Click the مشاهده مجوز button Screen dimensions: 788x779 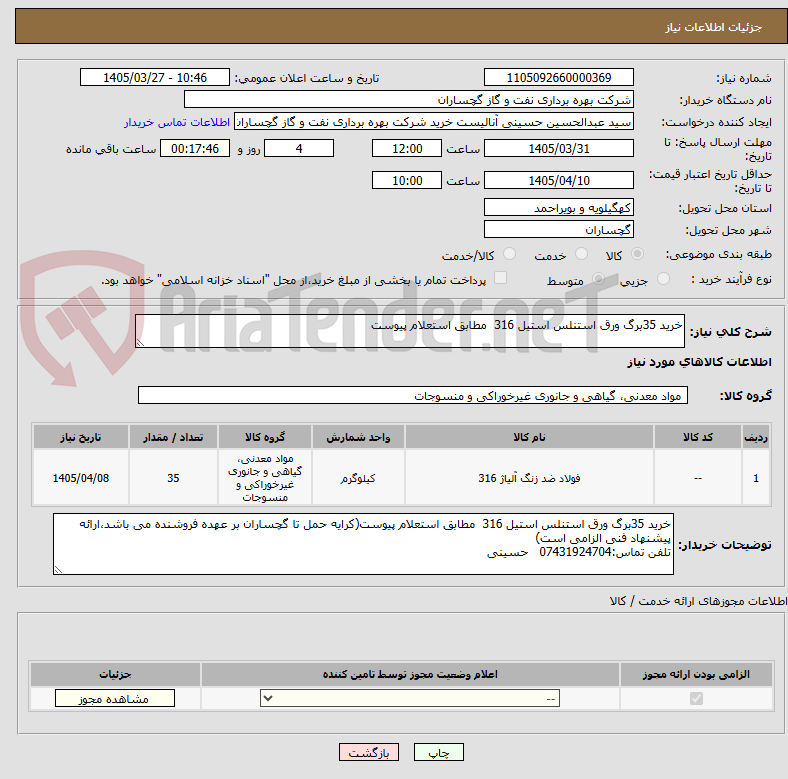pyautogui.click(x=115, y=699)
